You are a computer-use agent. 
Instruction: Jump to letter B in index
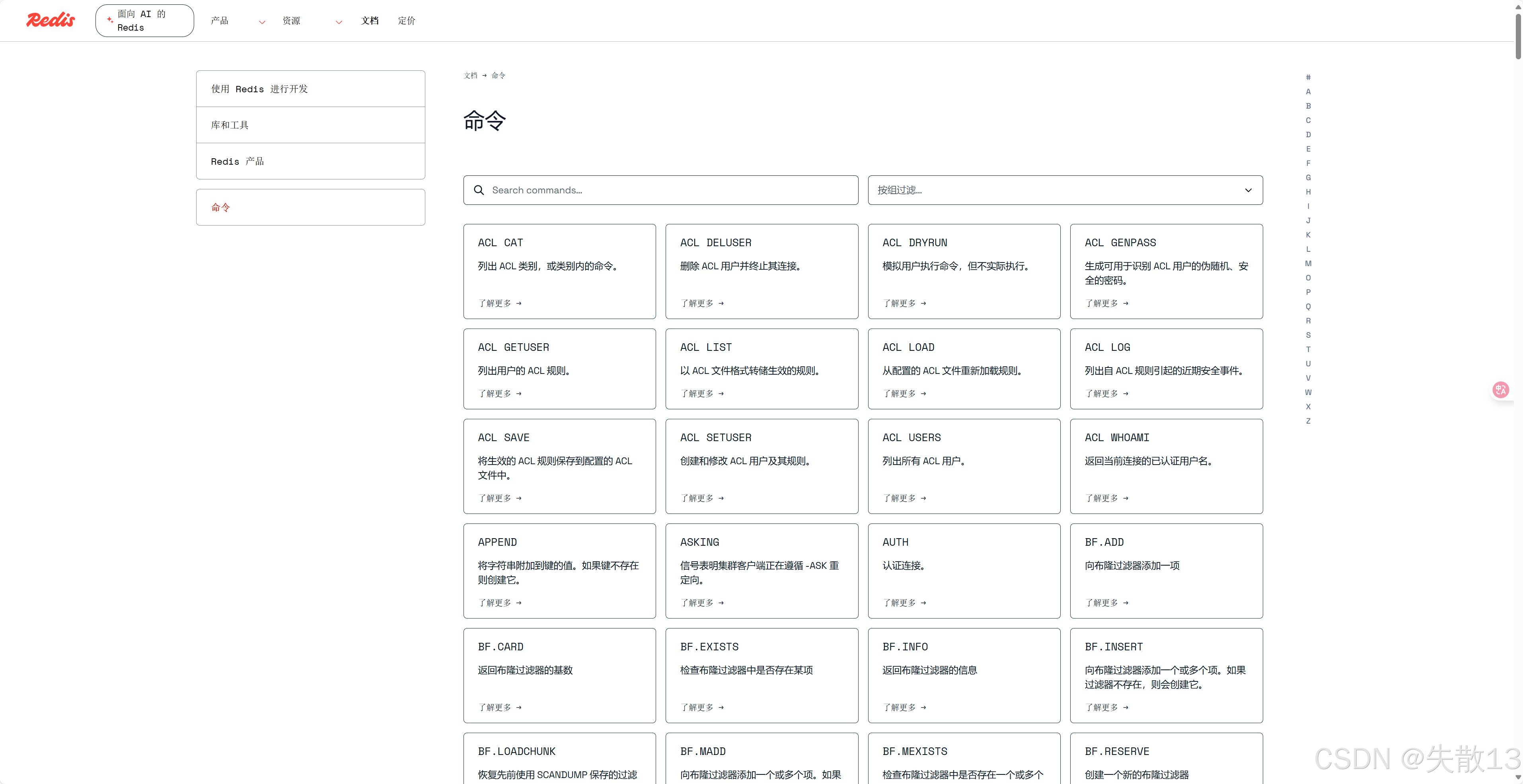(1308, 106)
